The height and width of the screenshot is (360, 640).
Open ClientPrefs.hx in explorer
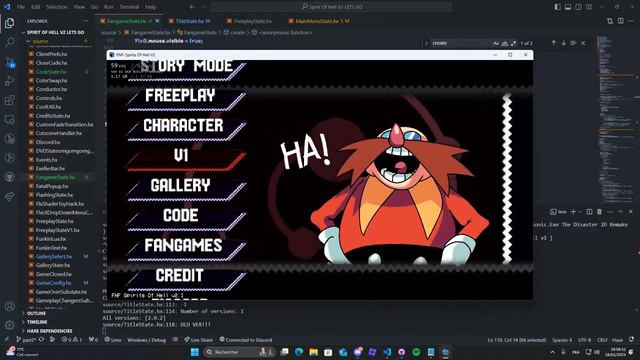[x=51, y=54]
